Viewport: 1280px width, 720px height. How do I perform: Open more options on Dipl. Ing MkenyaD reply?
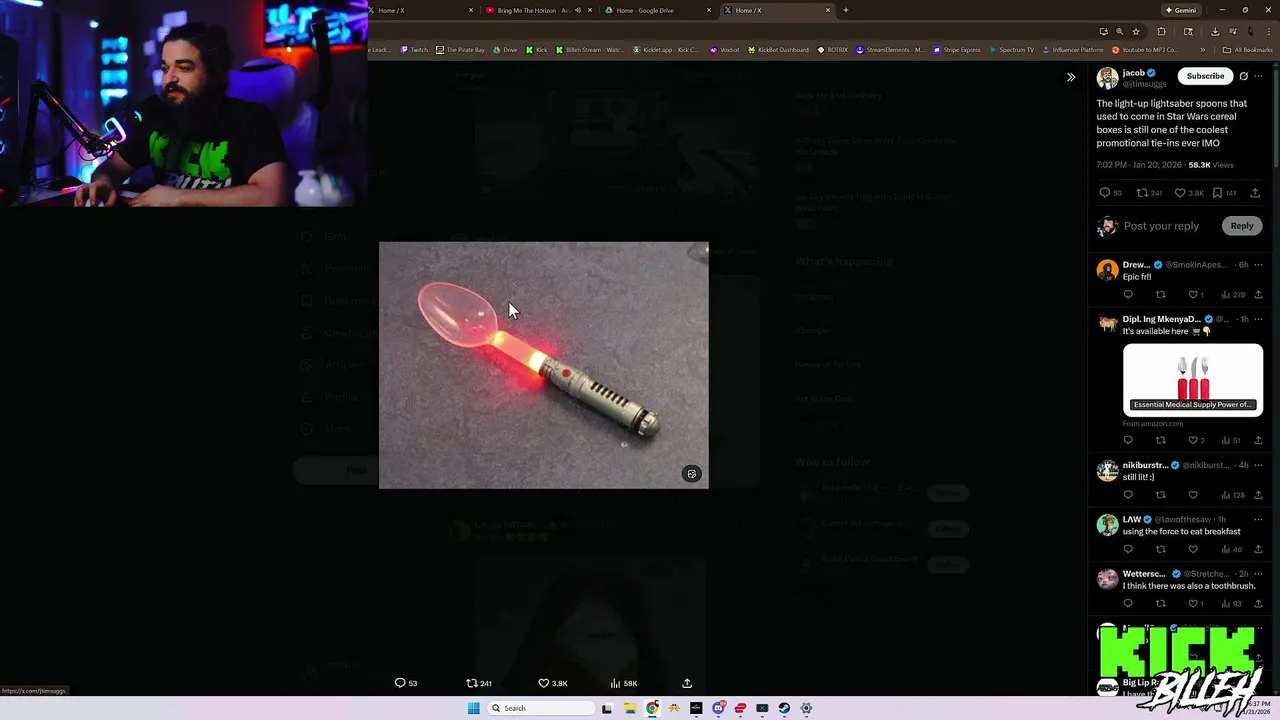[x=1258, y=319]
